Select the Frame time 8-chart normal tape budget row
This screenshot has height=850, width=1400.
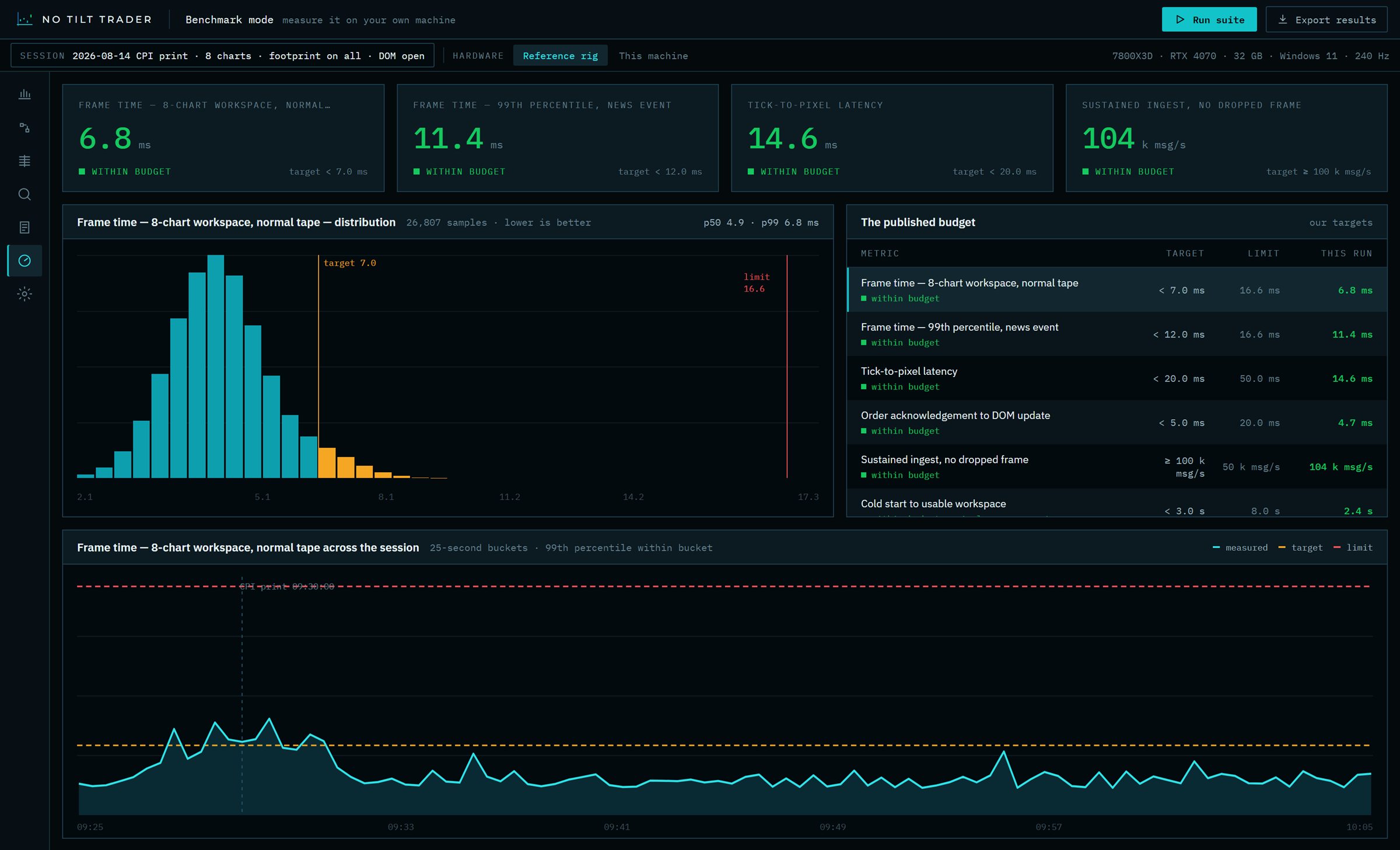click(1116, 290)
